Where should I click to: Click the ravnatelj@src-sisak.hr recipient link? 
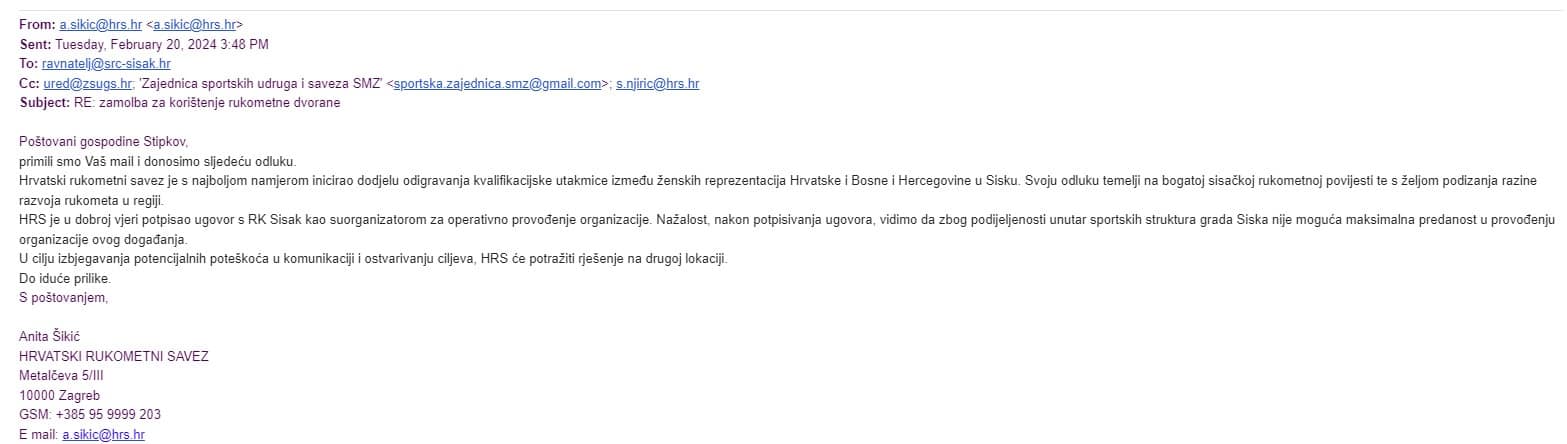point(106,64)
